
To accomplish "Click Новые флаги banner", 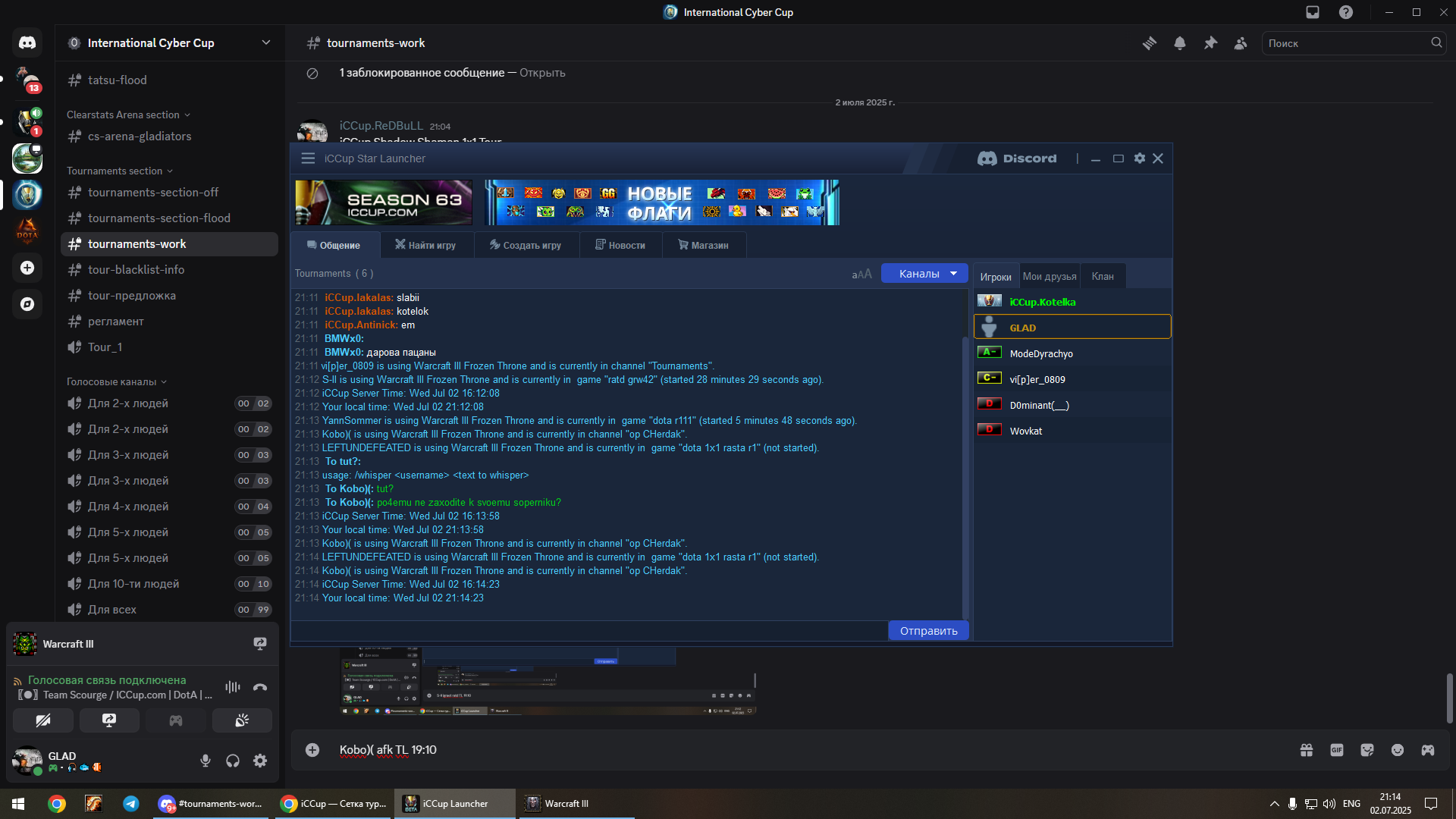I will [x=662, y=202].
